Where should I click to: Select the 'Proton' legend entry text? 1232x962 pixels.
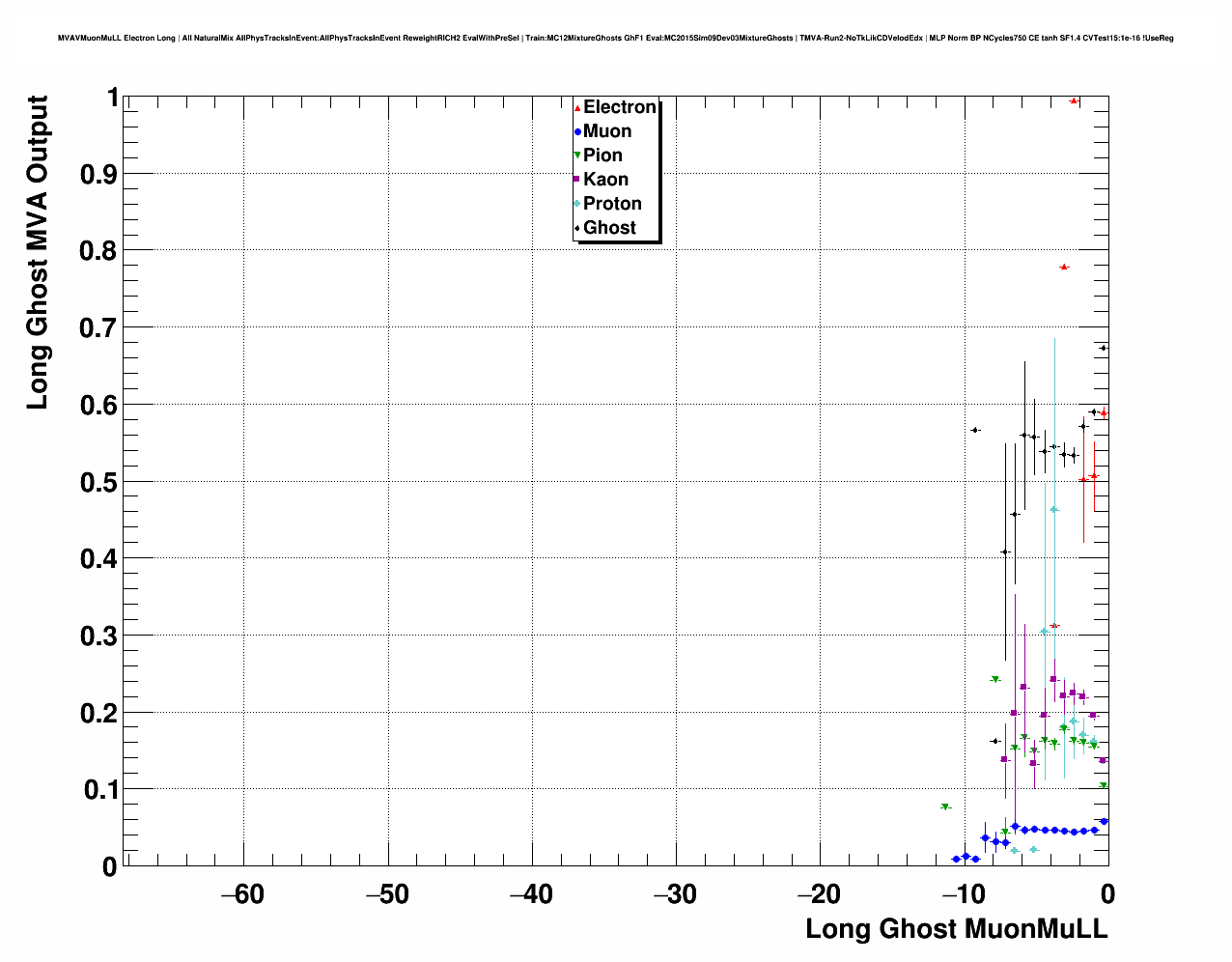click(x=612, y=204)
